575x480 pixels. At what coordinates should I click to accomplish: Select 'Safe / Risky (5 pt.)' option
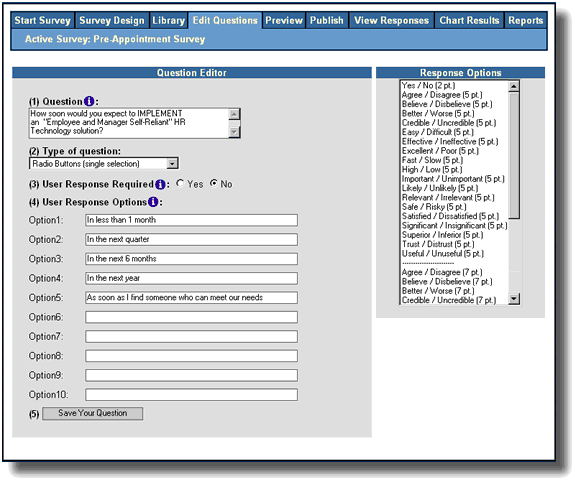(x=434, y=207)
